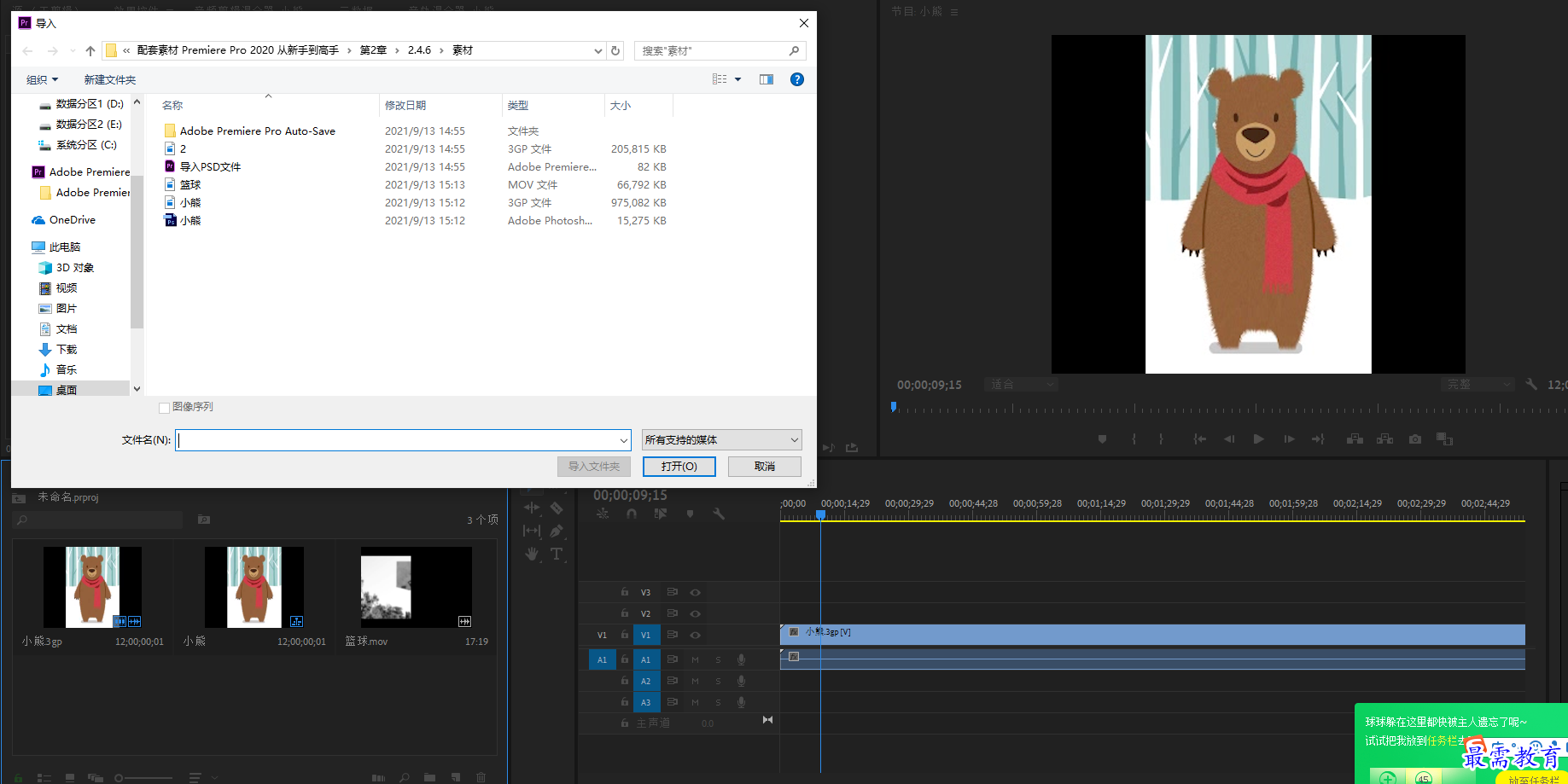Toggle snap magnet in timeline
Screen dimensions: 1568x784
(632, 514)
